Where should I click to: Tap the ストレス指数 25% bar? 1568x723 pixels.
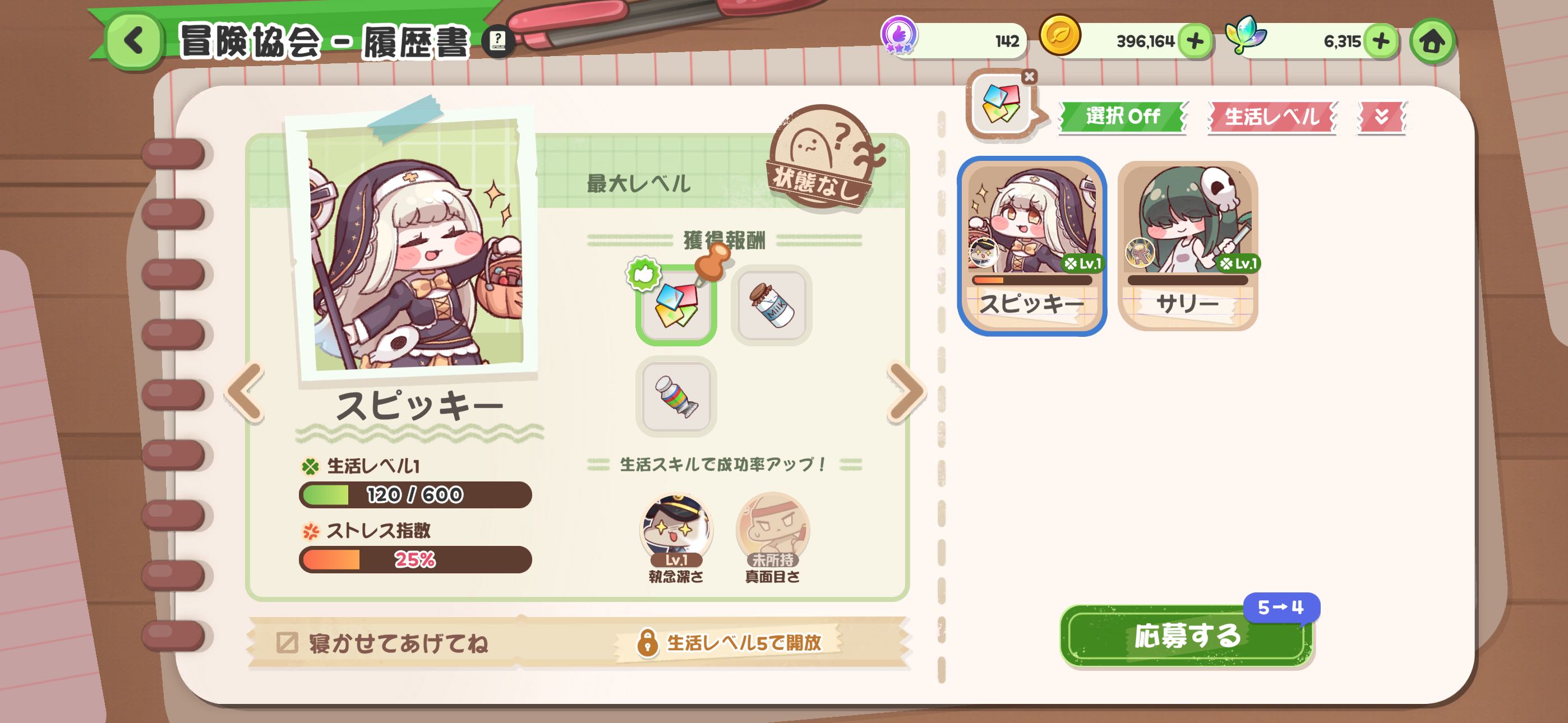(415, 559)
